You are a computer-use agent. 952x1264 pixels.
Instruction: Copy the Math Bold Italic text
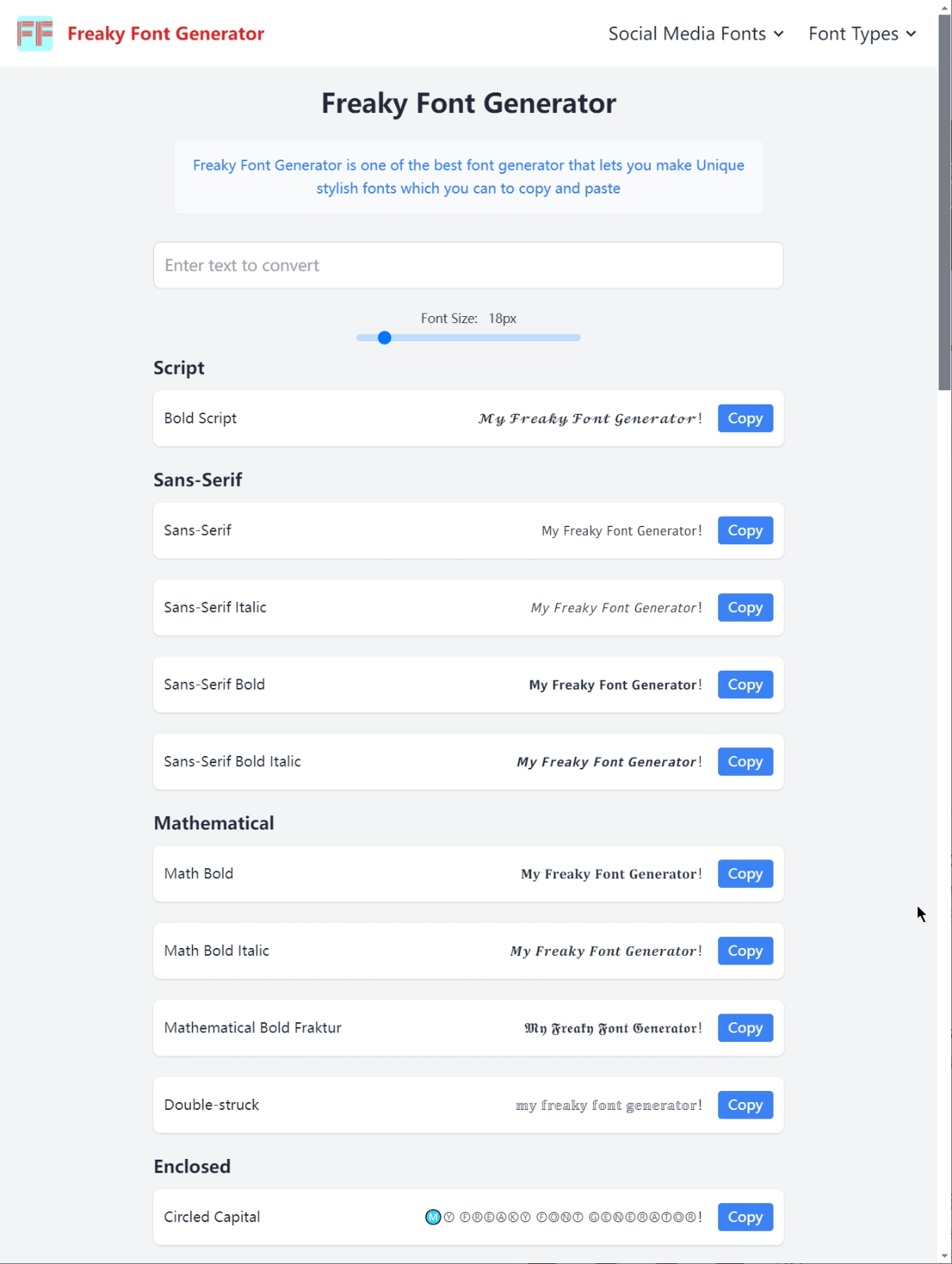(x=745, y=951)
